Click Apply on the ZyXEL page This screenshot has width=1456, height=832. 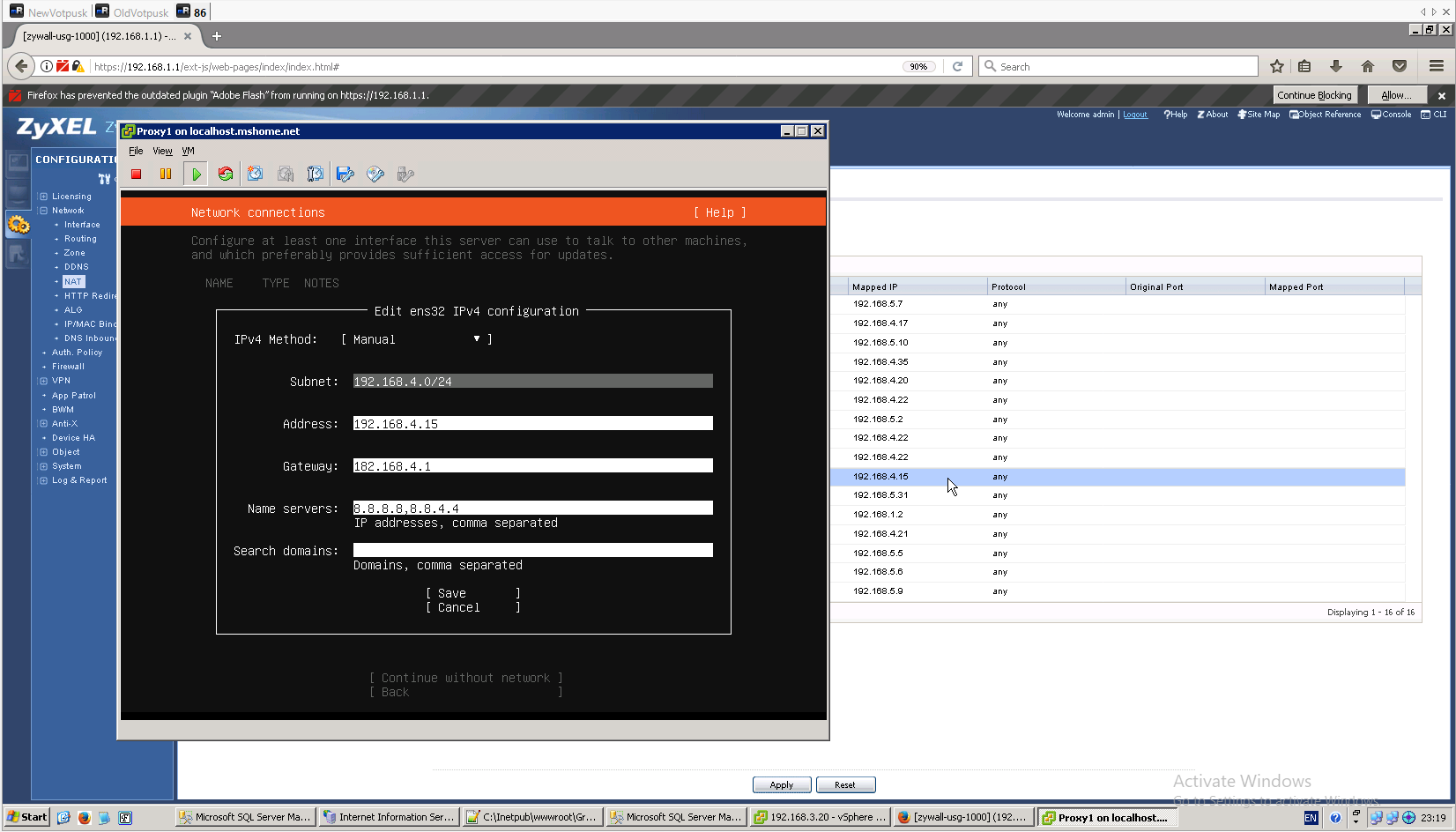[782, 785]
